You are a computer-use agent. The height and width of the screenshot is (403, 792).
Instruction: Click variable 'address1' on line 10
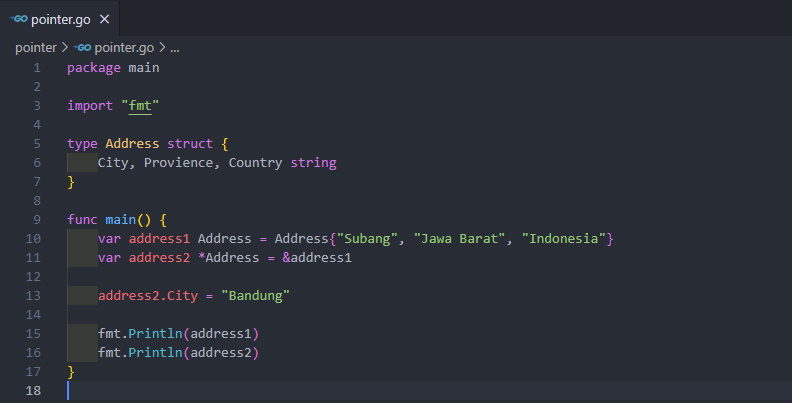[159, 238]
